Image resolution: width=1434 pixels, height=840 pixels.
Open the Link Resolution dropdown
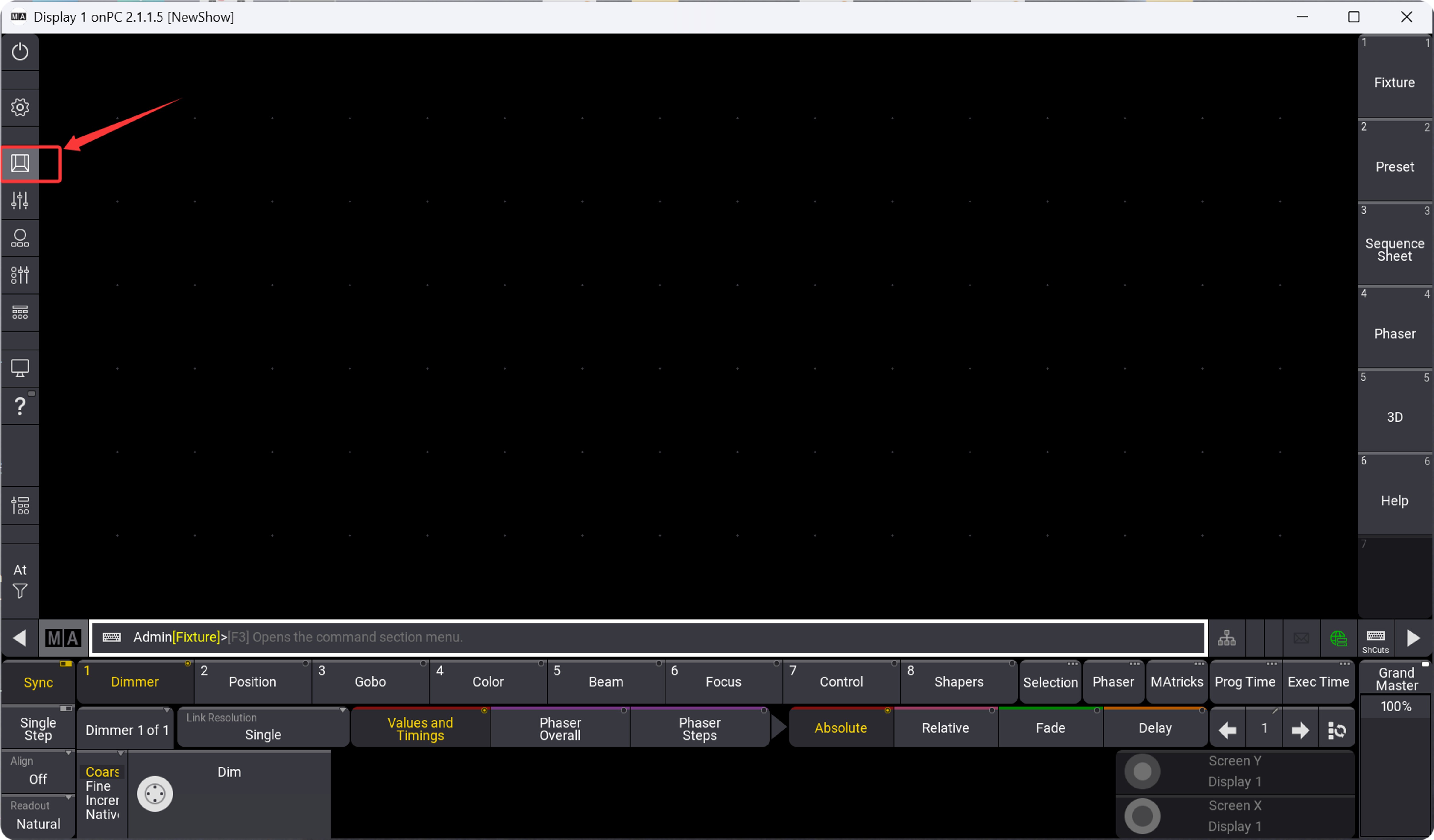pyautogui.click(x=263, y=727)
